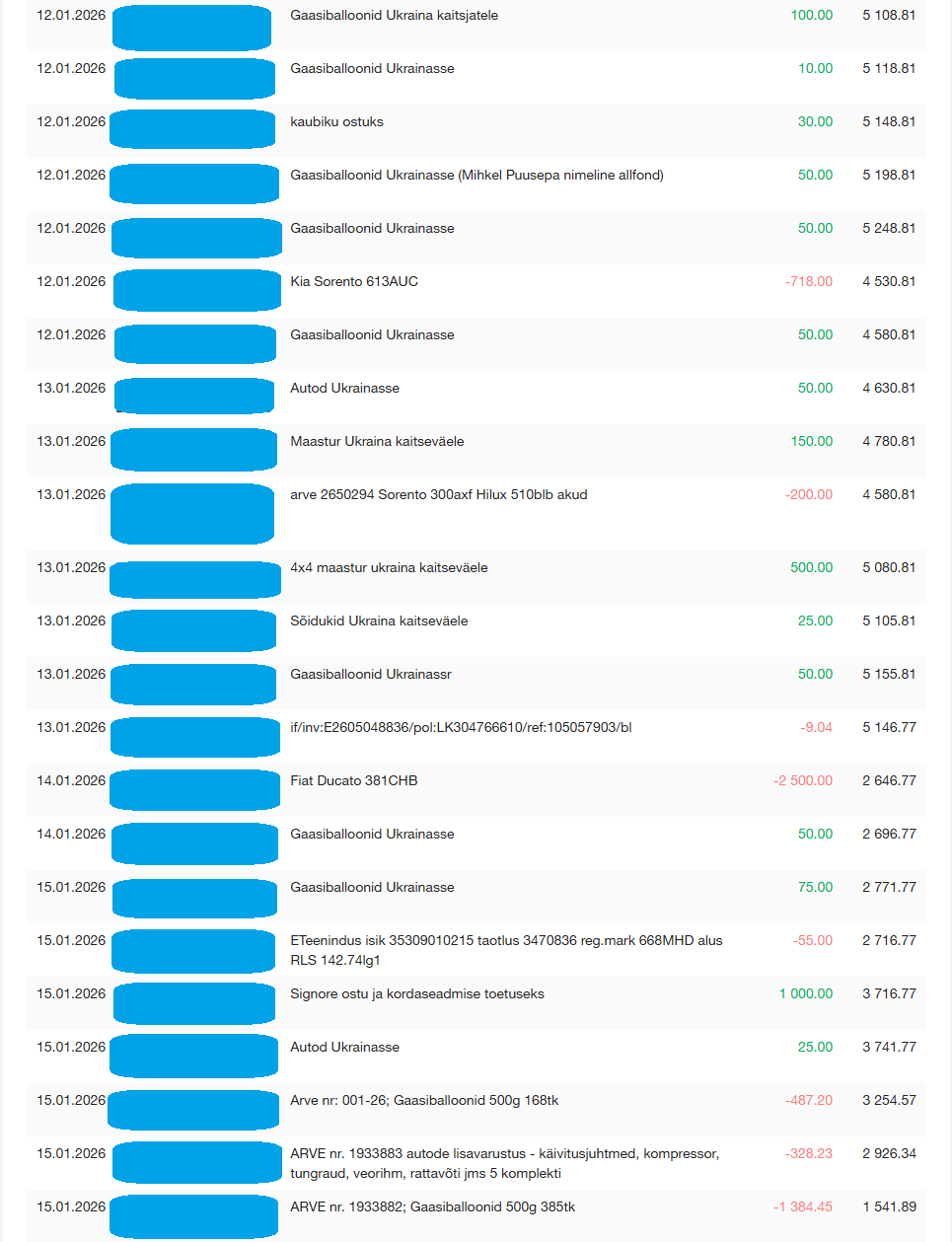Screen dimensions: 952x1242
Task: Click the -9.04 amount
Action: 816,728
